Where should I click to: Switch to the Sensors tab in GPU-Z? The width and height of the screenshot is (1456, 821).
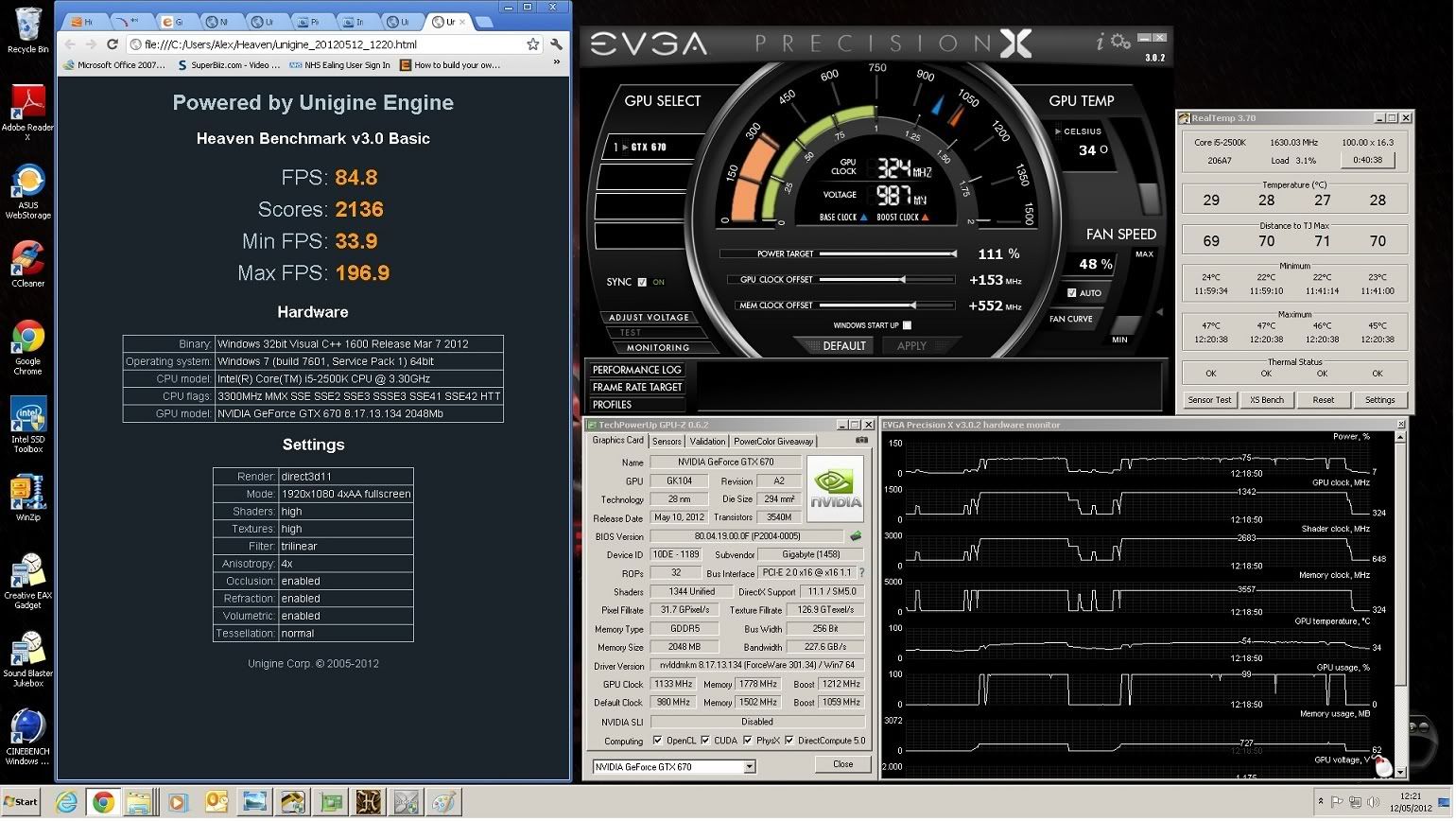click(x=667, y=442)
